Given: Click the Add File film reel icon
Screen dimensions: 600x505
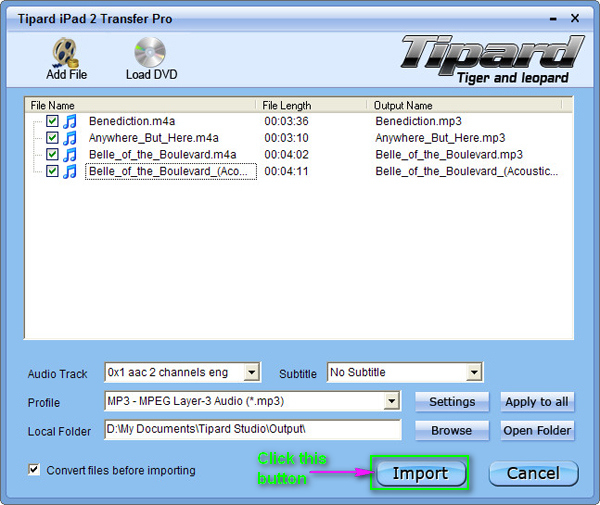Looking at the screenshot, I should [x=66, y=52].
